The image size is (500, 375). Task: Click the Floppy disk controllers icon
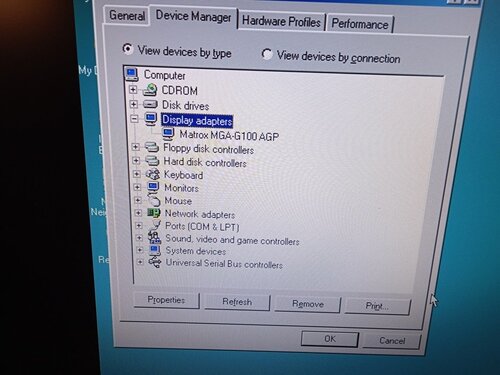tap(152, 148)
